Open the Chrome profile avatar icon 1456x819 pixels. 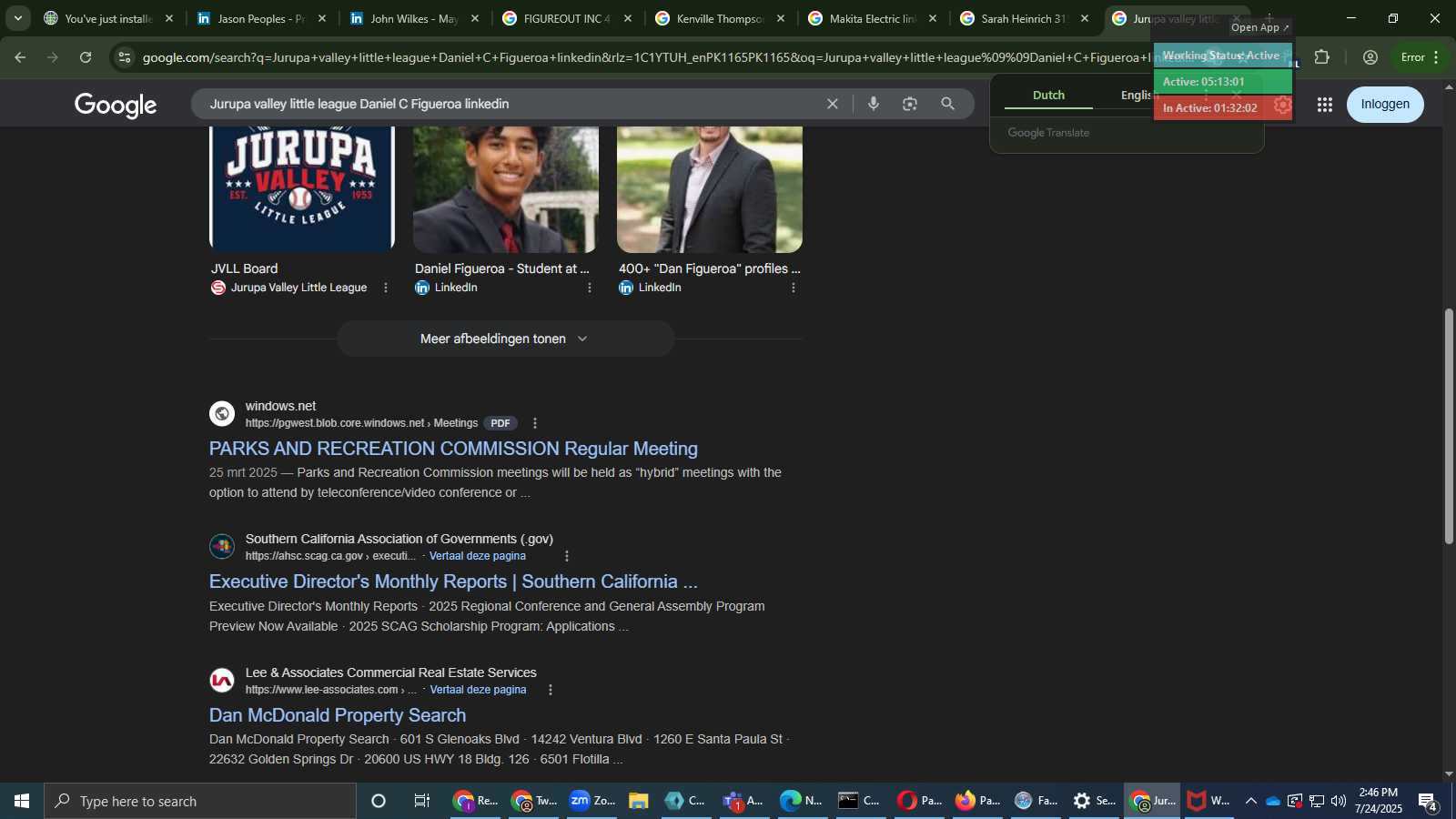coord(1370,57)
